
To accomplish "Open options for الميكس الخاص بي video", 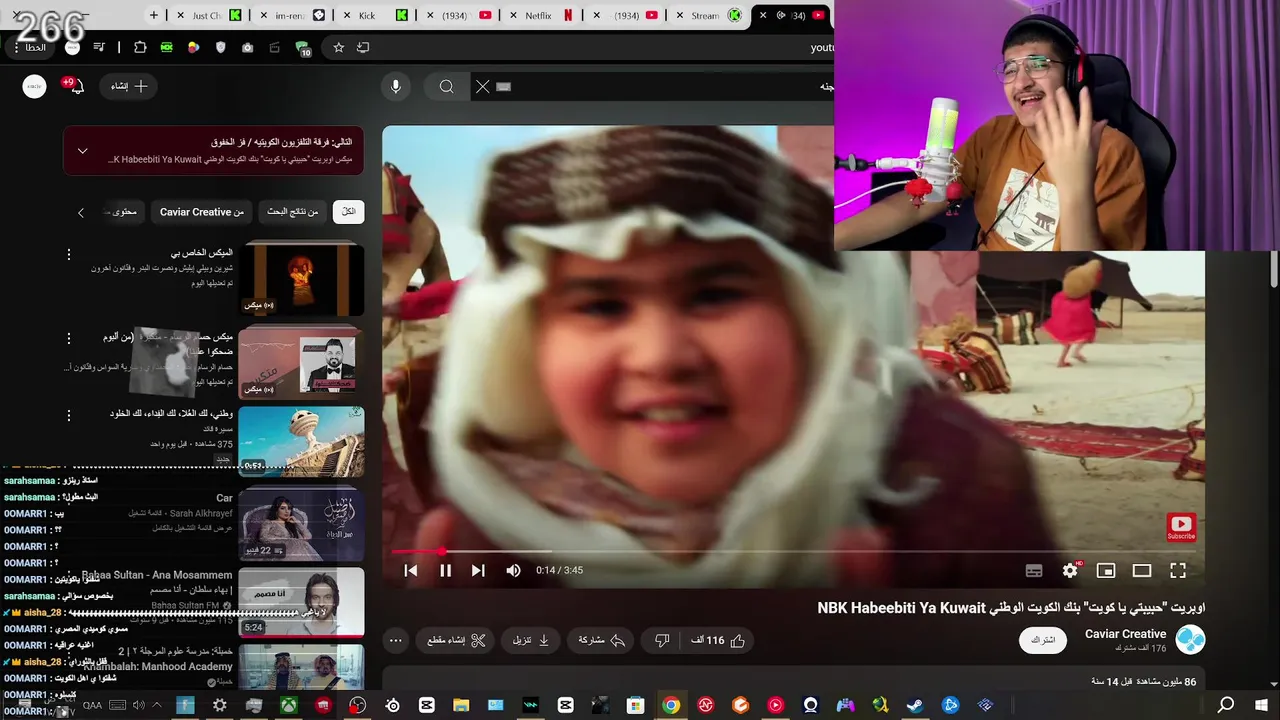I will pyautogui.click(x=68, y=254).
